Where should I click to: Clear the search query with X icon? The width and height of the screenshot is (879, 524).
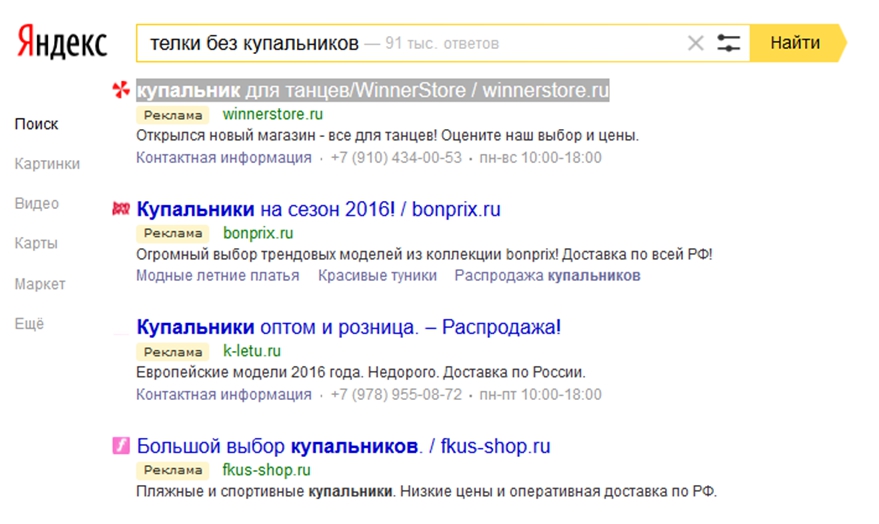(695, 43)
